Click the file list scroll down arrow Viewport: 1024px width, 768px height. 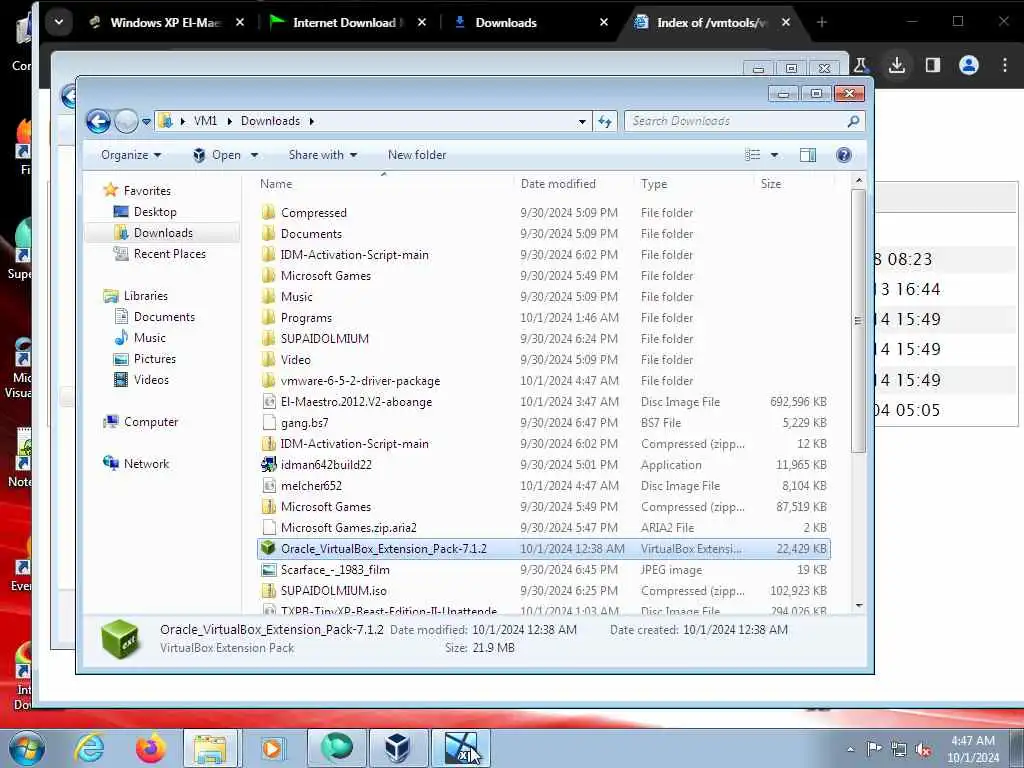[x=859, y=605]
